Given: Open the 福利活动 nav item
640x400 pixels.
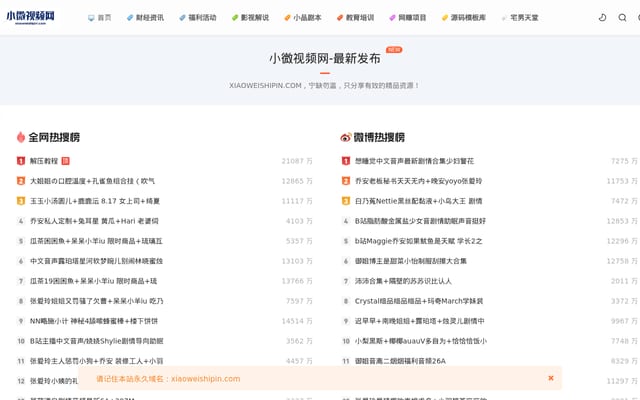Looking at the screenshot, I should coord(198,18).
